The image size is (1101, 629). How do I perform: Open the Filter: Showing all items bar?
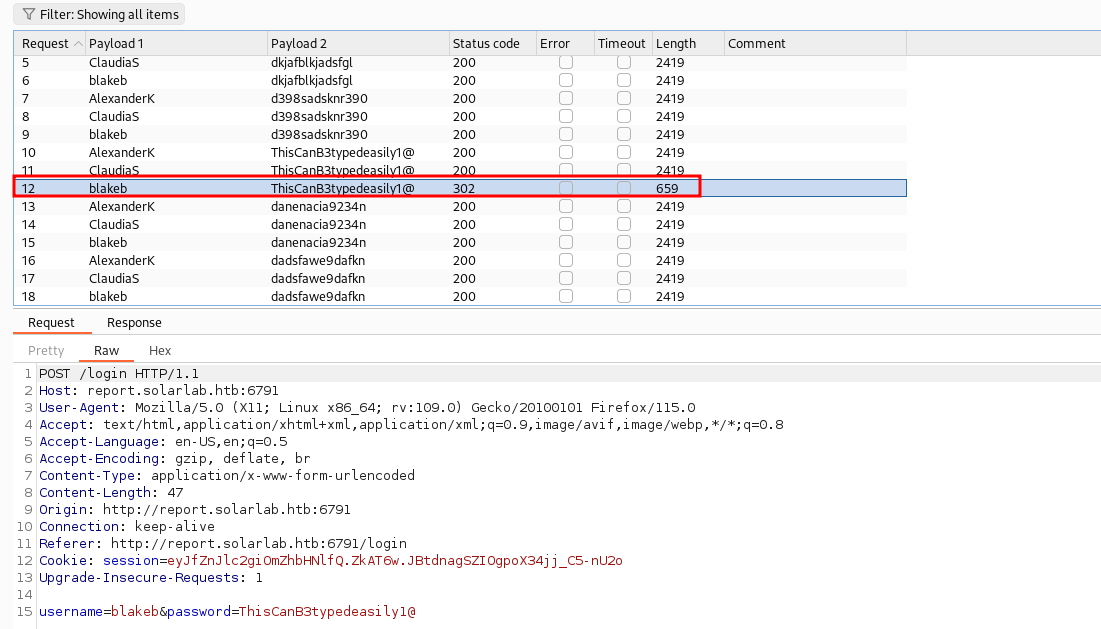coord(98,14)
